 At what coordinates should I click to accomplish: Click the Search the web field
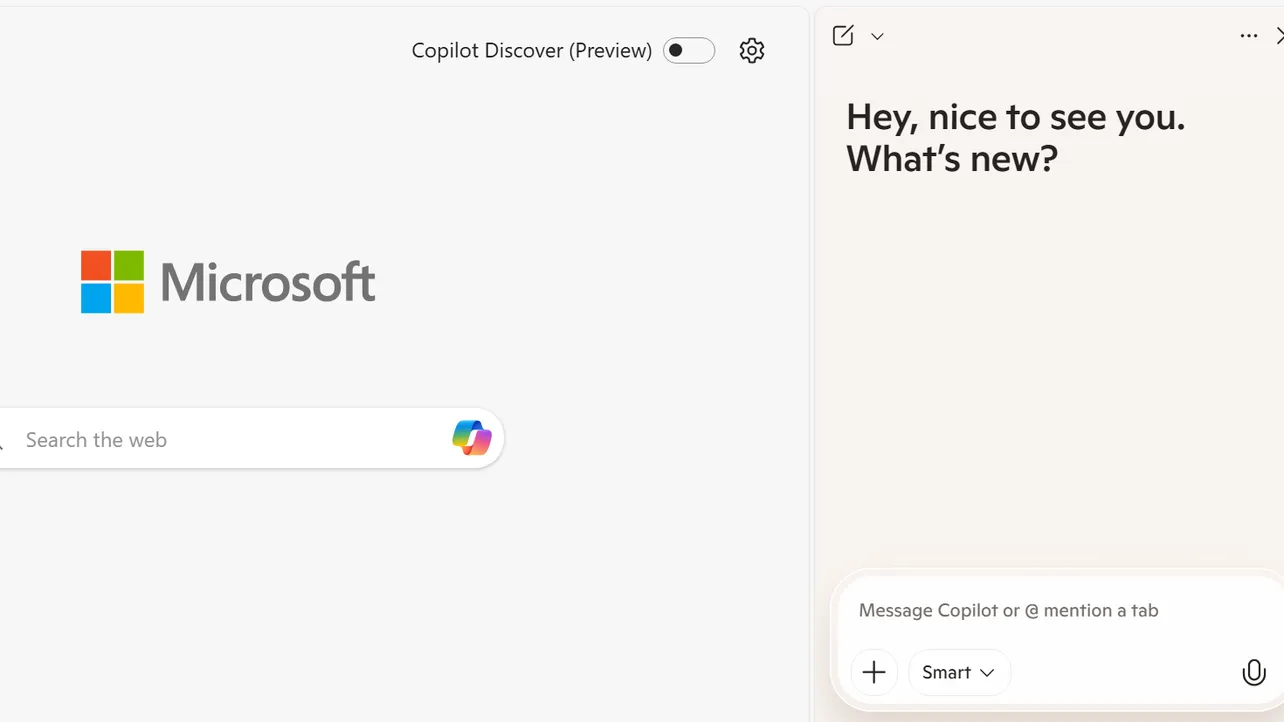tap(200, 439)
